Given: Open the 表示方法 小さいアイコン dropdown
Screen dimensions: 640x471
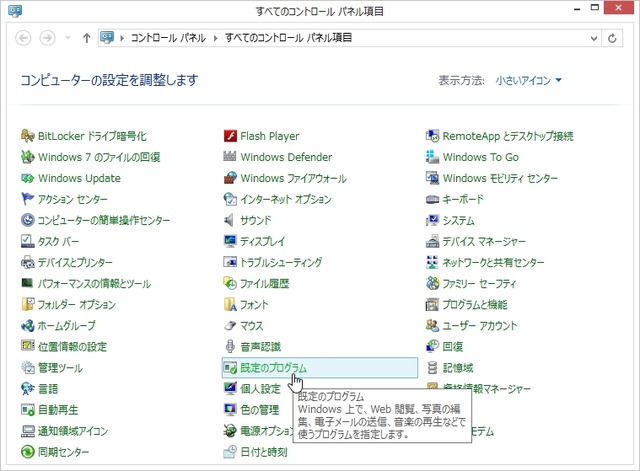Looking at the screenshot, I should [529, 80].
